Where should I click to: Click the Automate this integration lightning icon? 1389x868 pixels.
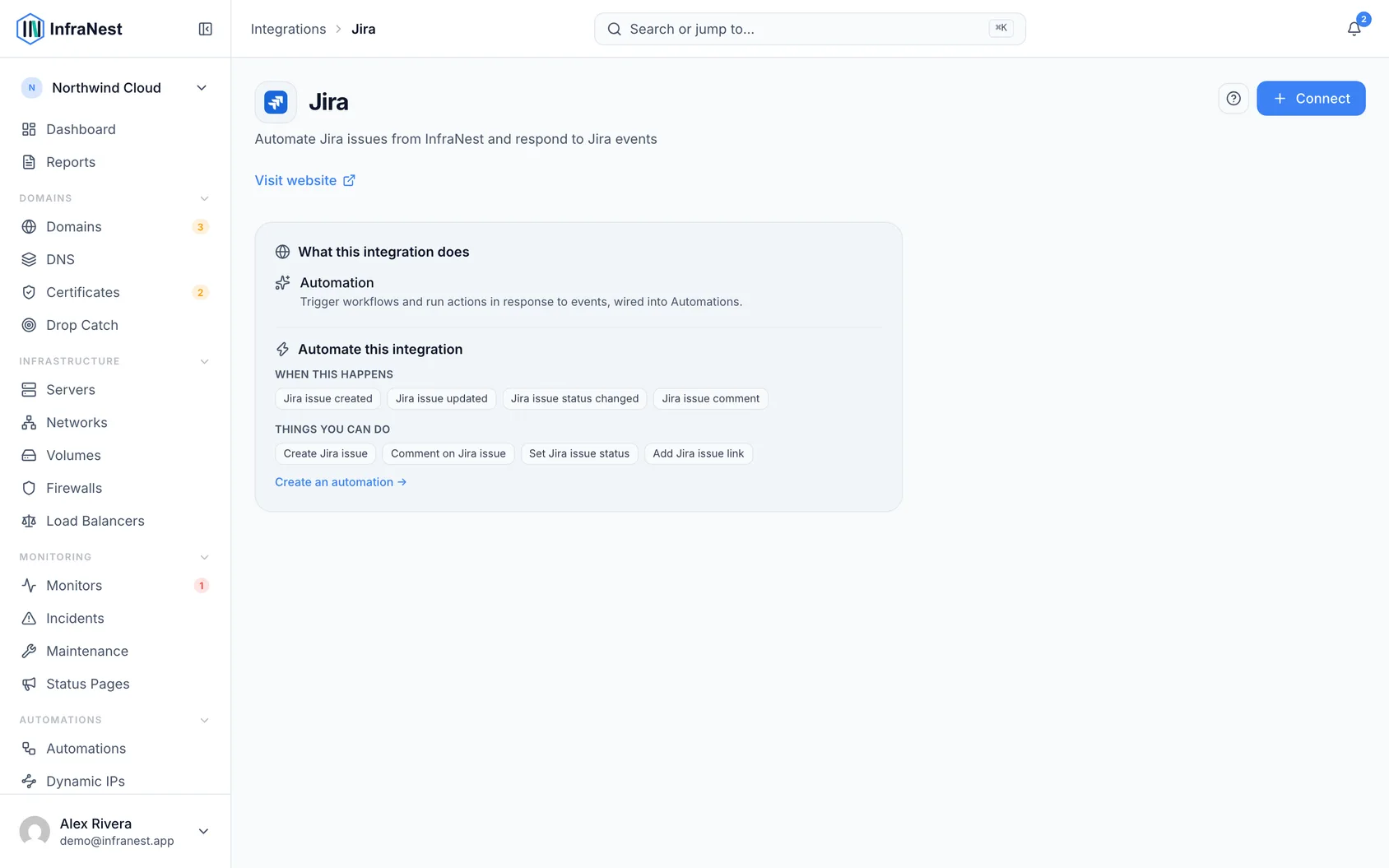coord(282,350)
